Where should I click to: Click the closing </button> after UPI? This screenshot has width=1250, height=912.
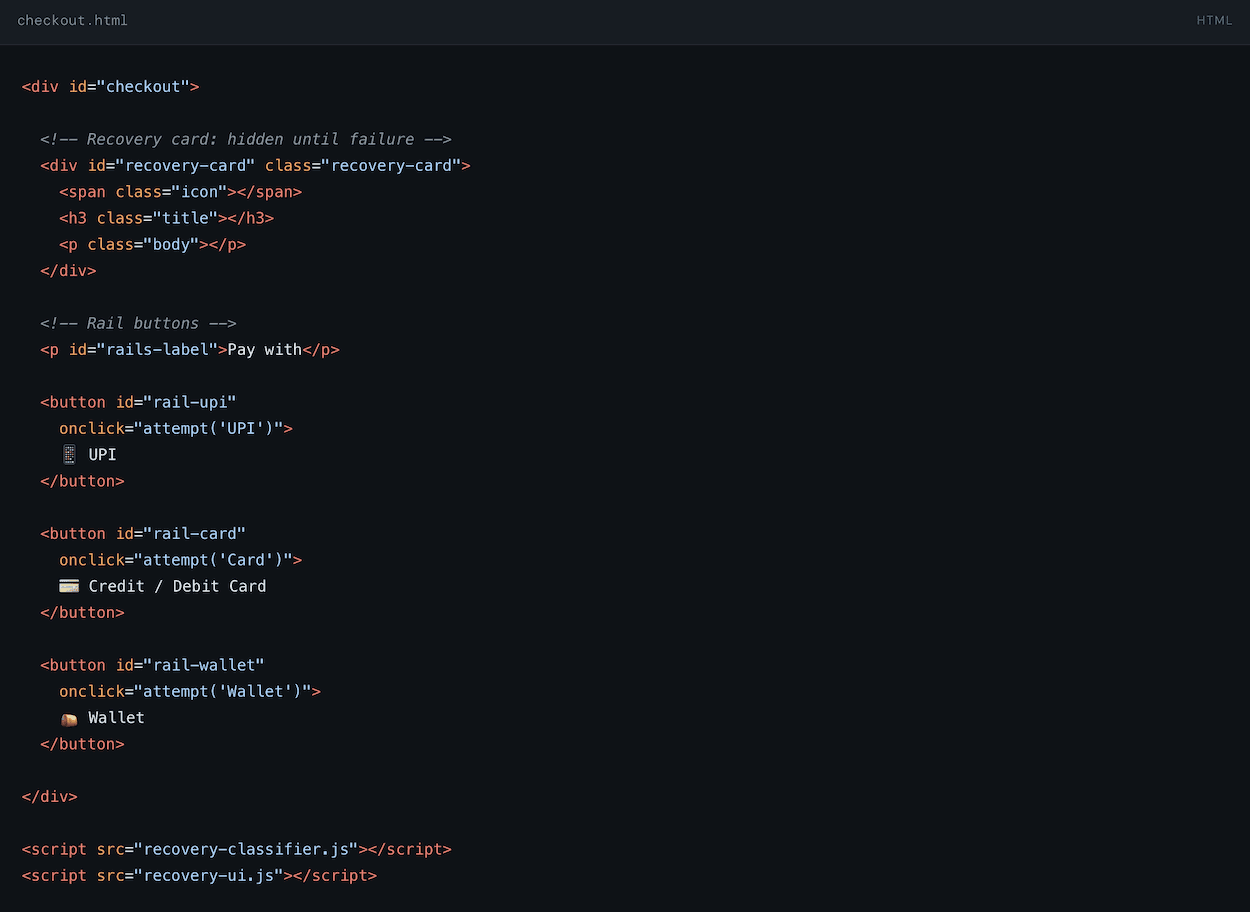(x=83, y=481)
